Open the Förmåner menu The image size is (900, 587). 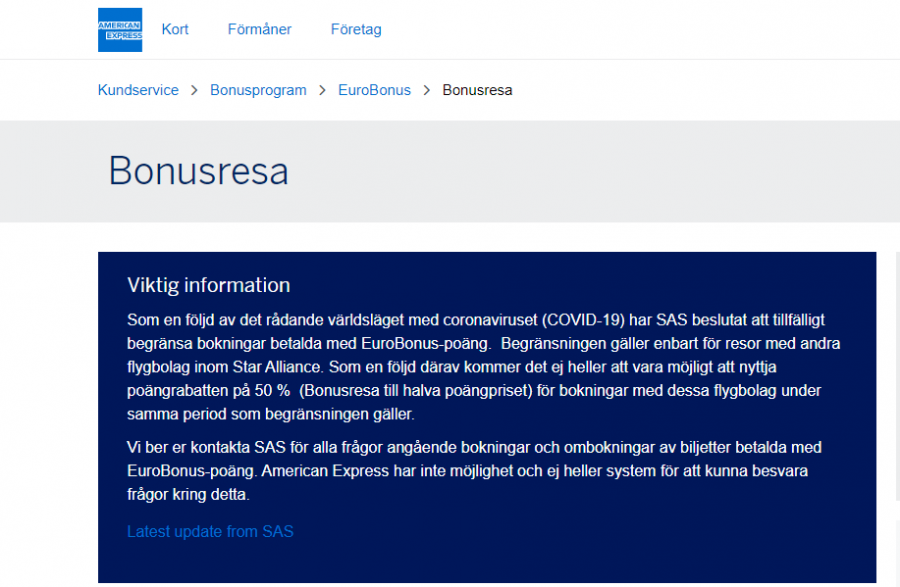(259, 30)
